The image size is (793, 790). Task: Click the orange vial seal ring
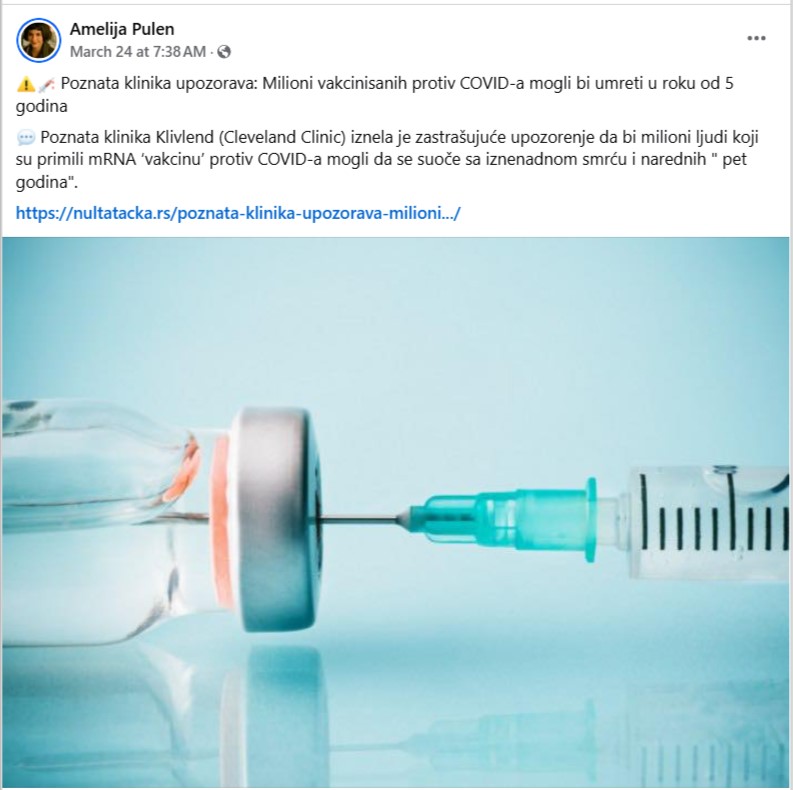[221, 521]
